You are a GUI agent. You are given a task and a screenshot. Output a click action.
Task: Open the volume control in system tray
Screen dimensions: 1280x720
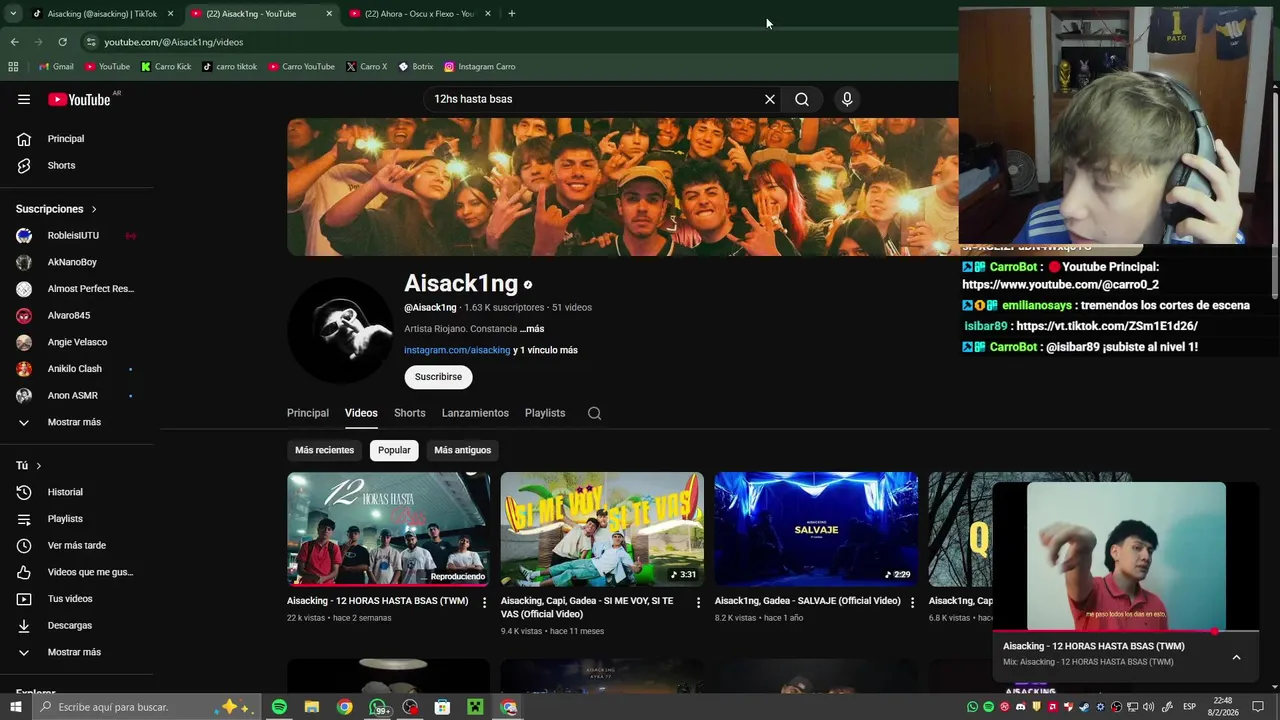[1148, 707]
